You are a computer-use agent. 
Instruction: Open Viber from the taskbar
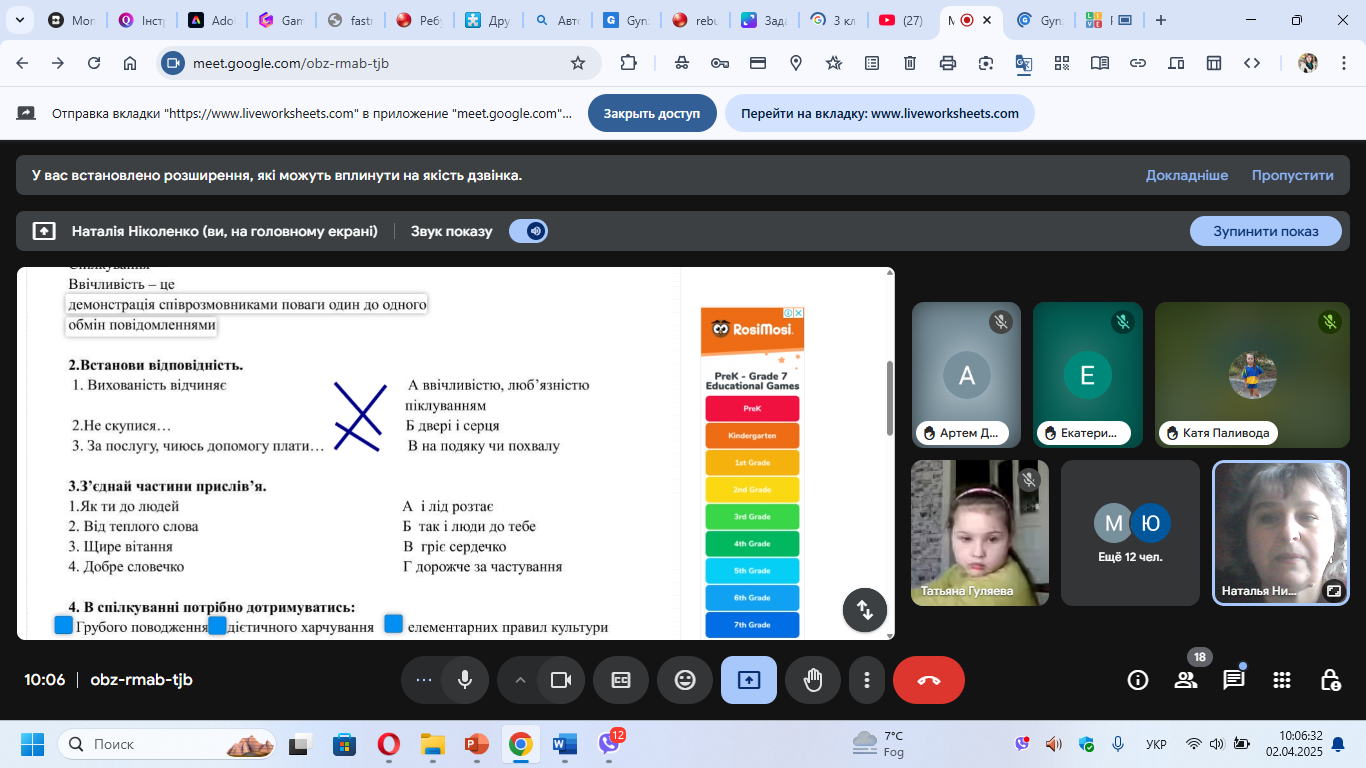[x=609, y=744]
